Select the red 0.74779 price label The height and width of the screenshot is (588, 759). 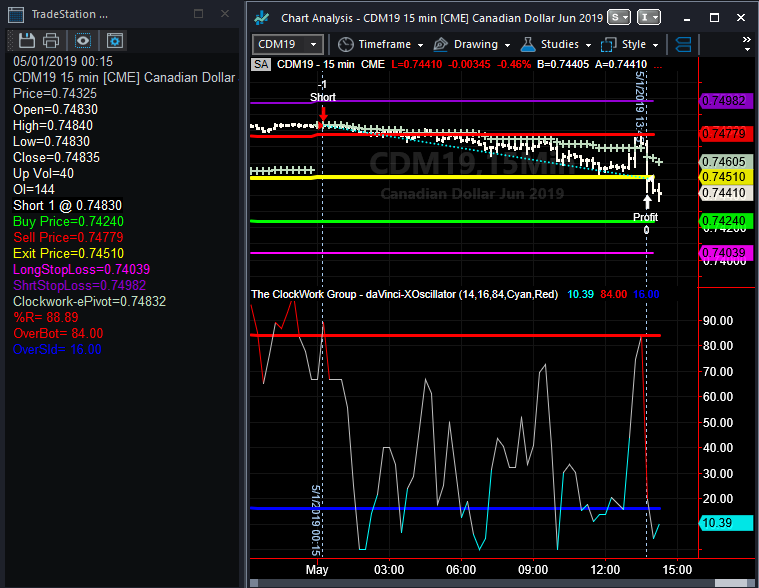(x=725, y=133)
